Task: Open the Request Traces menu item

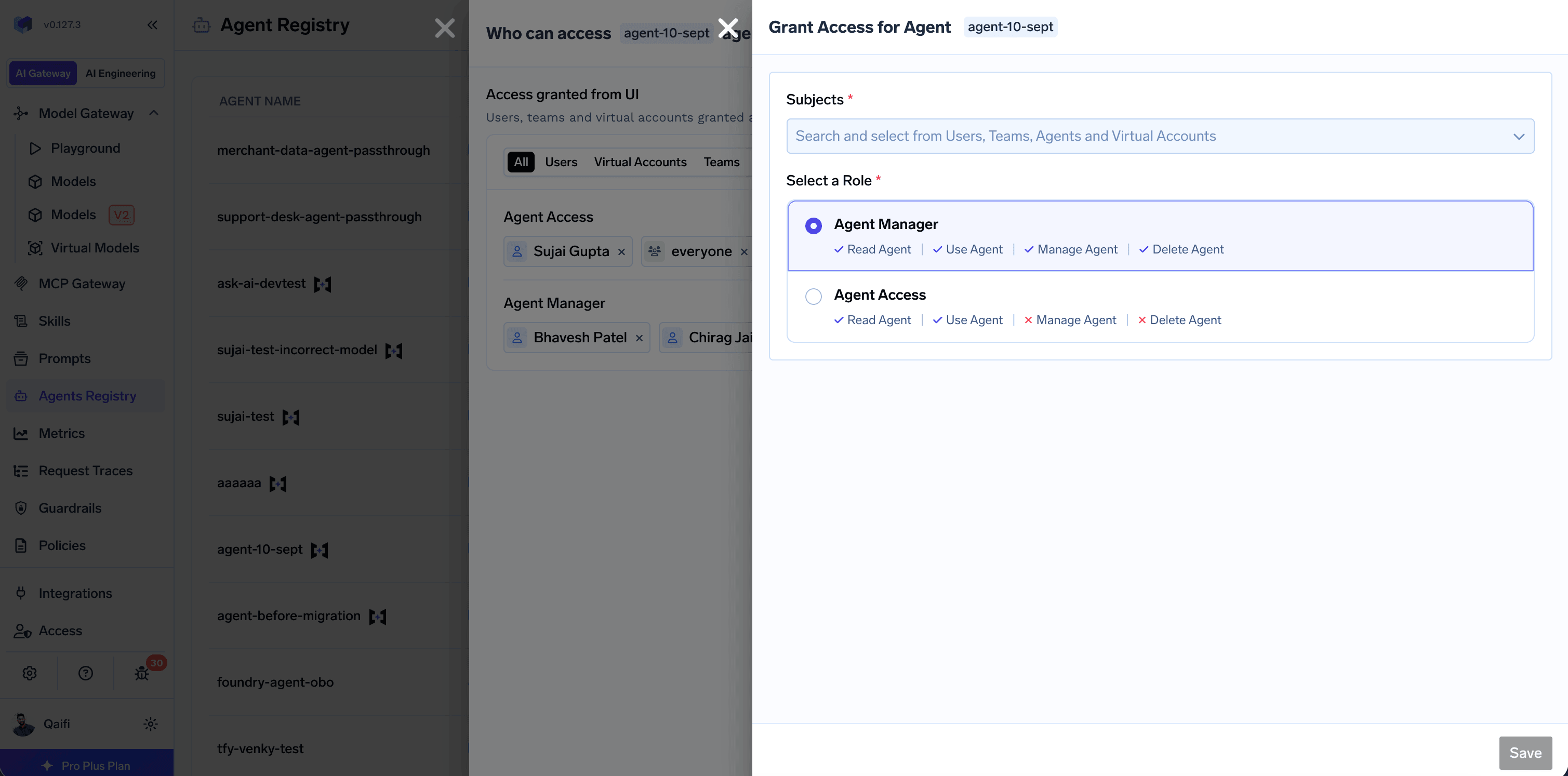Action: [86, 471]
